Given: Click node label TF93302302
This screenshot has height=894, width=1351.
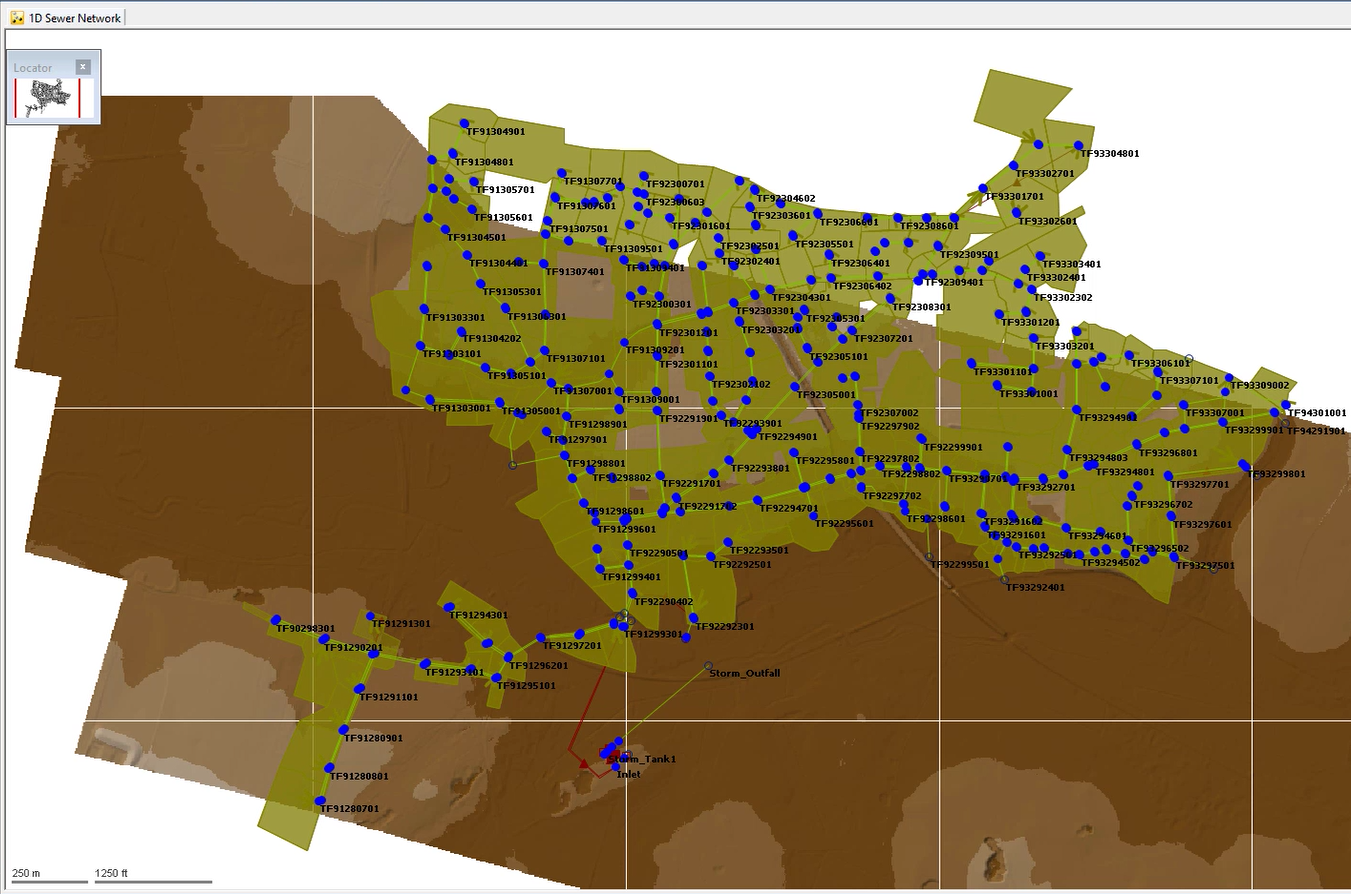Looking at the screenshot, I should [x=1063, y=297].
